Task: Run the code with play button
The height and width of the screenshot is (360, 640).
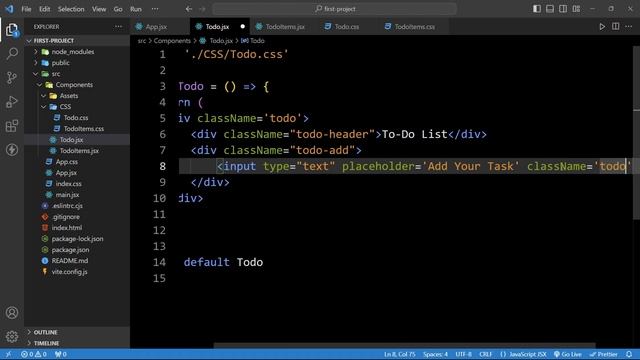Action: [602, 27]
